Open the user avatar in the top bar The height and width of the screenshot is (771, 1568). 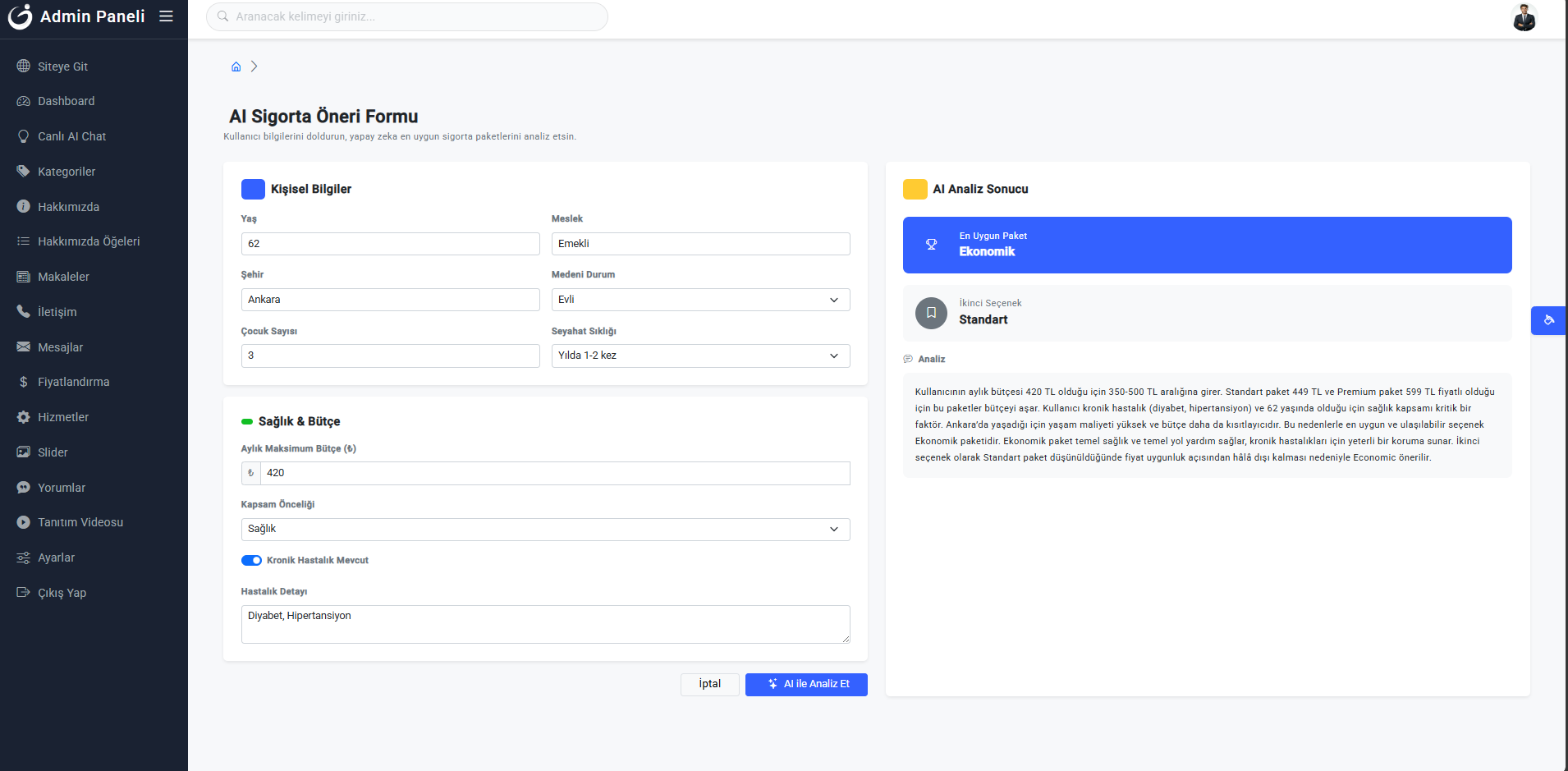[x=1524, y=17]
